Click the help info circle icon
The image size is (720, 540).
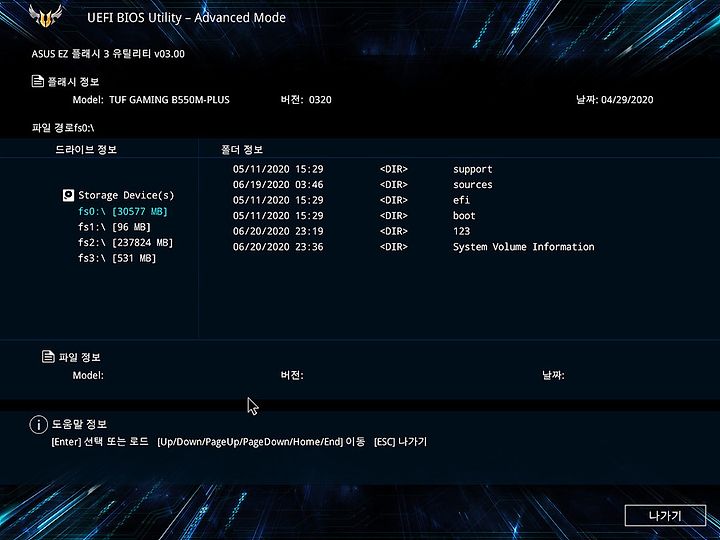point(39,424)
